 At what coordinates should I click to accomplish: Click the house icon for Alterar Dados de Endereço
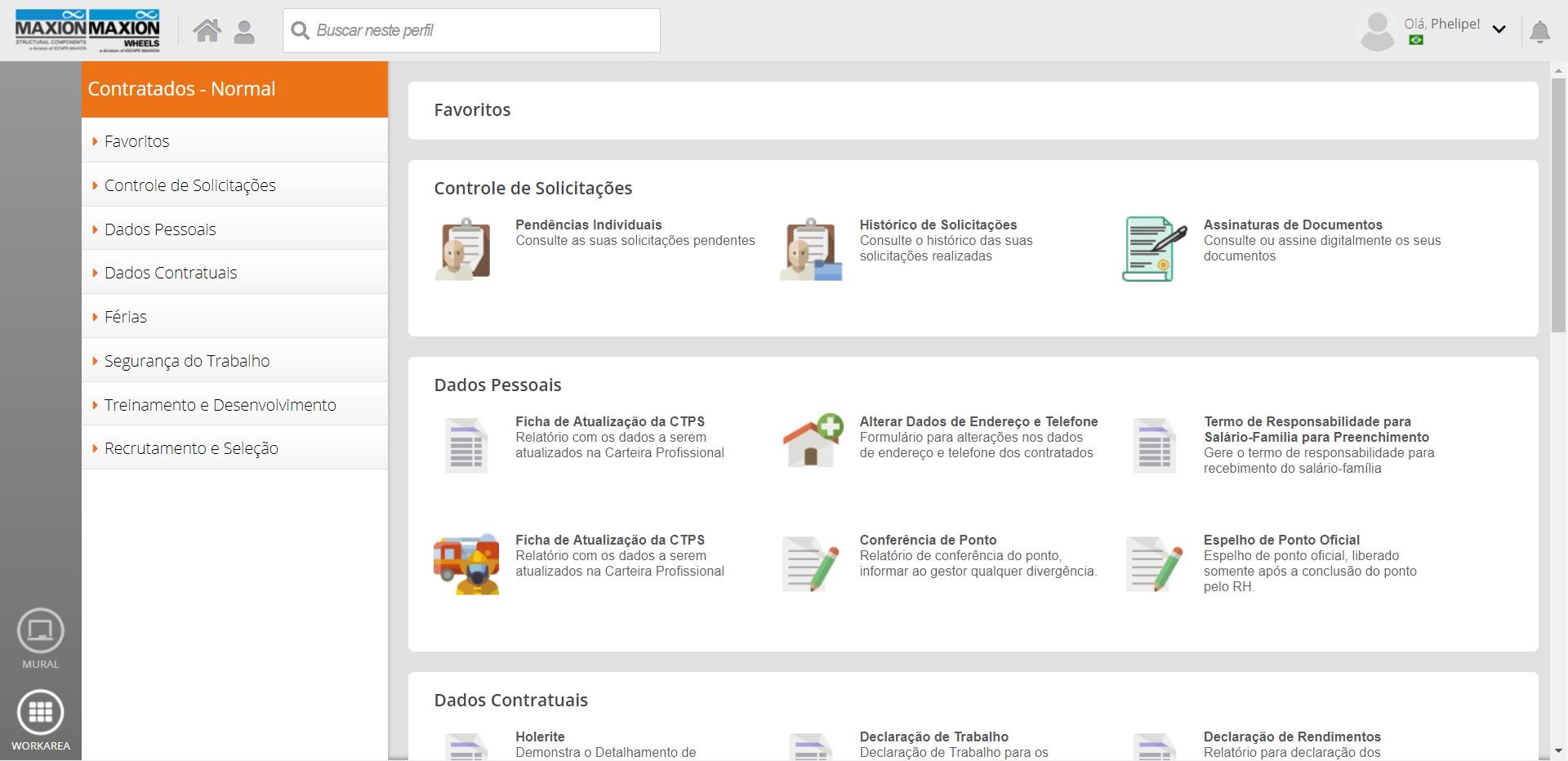click(812, 441)
